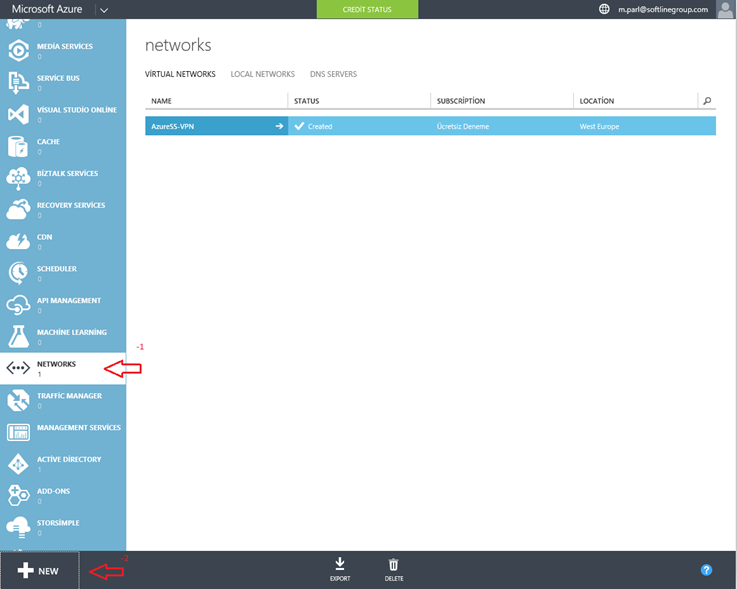Click the arrow next to AzureSS-VPN
Viewport: 737px width, 589px height.
[279, 126]
